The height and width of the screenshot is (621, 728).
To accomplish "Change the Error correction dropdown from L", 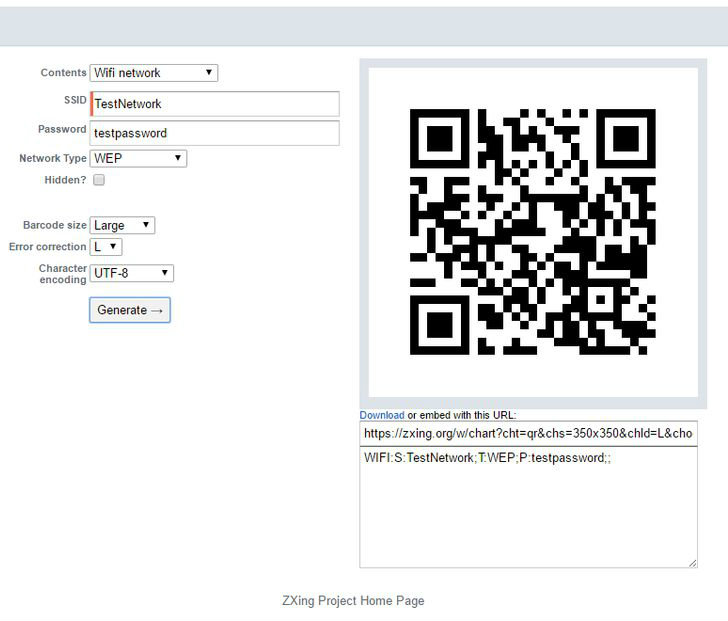I will point(106,247).
